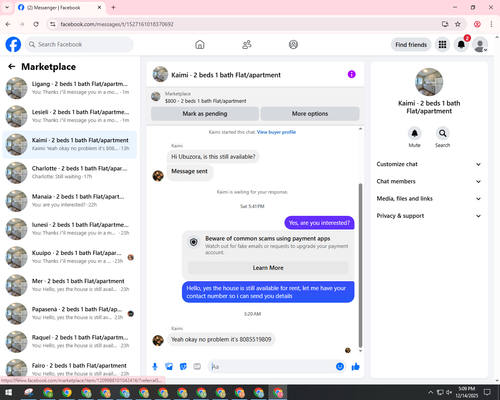Viewport: 500px width, 400px height.
Task: Open Iunesi conversation
Action: click(x=70, y=229)
